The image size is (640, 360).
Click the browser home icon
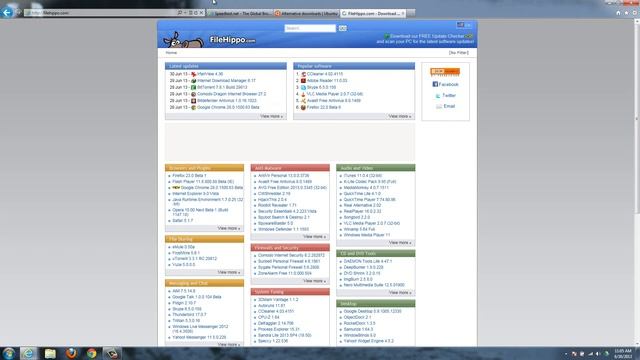pos(618,13)
